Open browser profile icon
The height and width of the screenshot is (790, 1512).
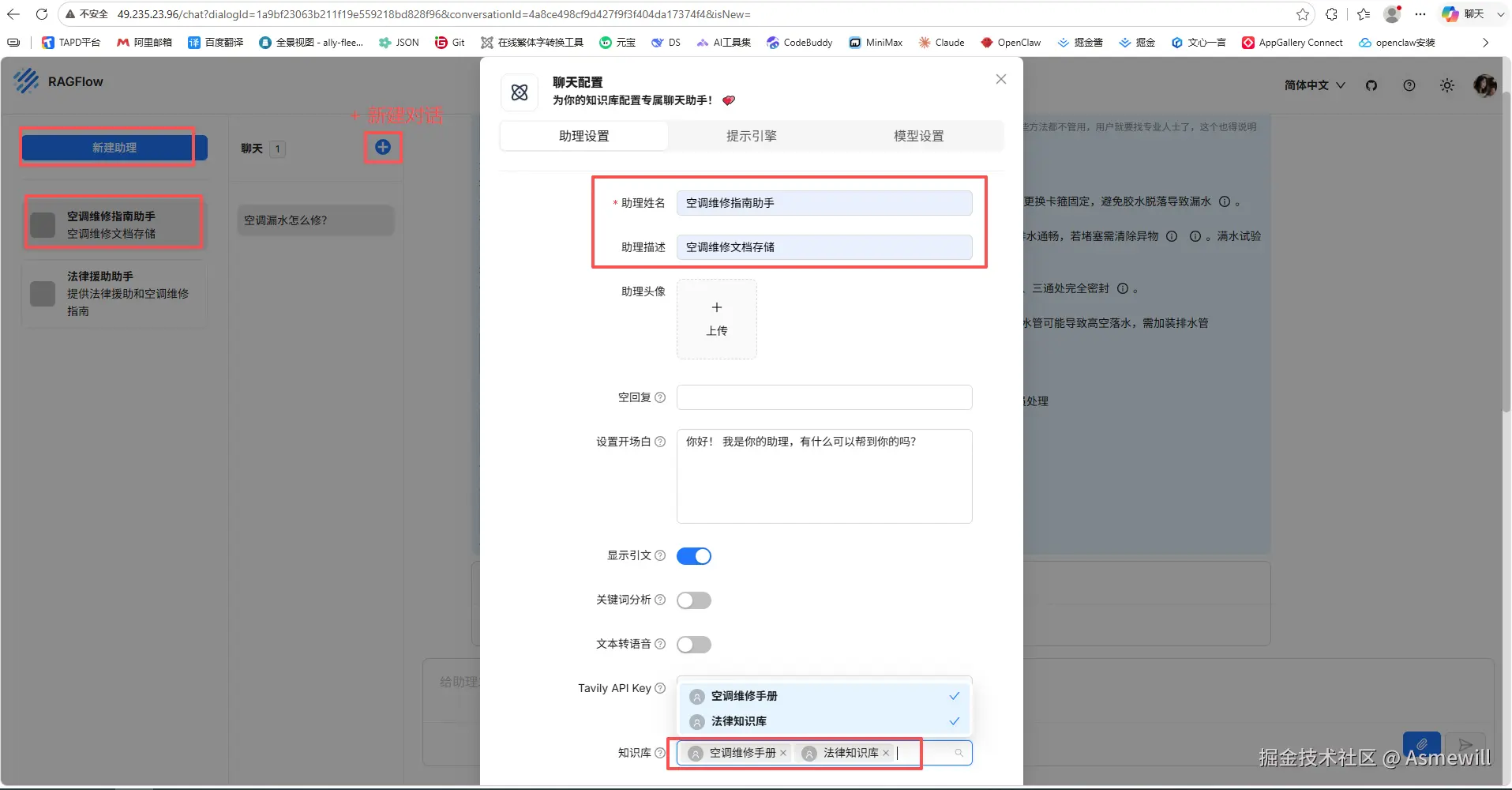[1392, 14]
